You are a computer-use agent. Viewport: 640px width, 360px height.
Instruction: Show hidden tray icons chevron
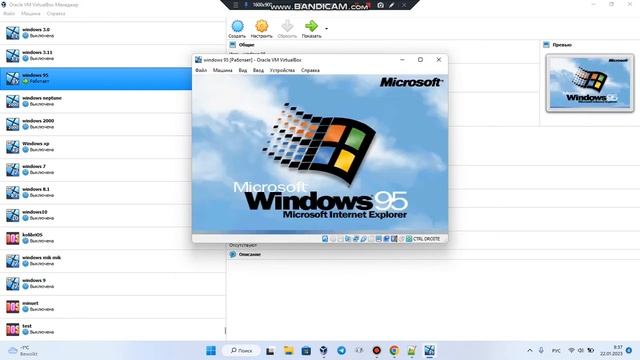530,351
